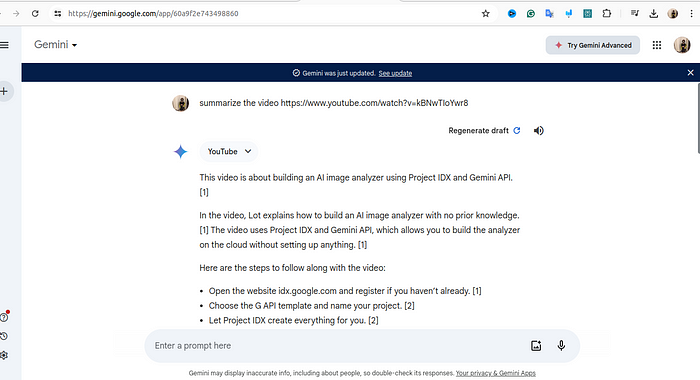
Task: Click the user avatar beside the prompt
Action: [x=180, y=103]
